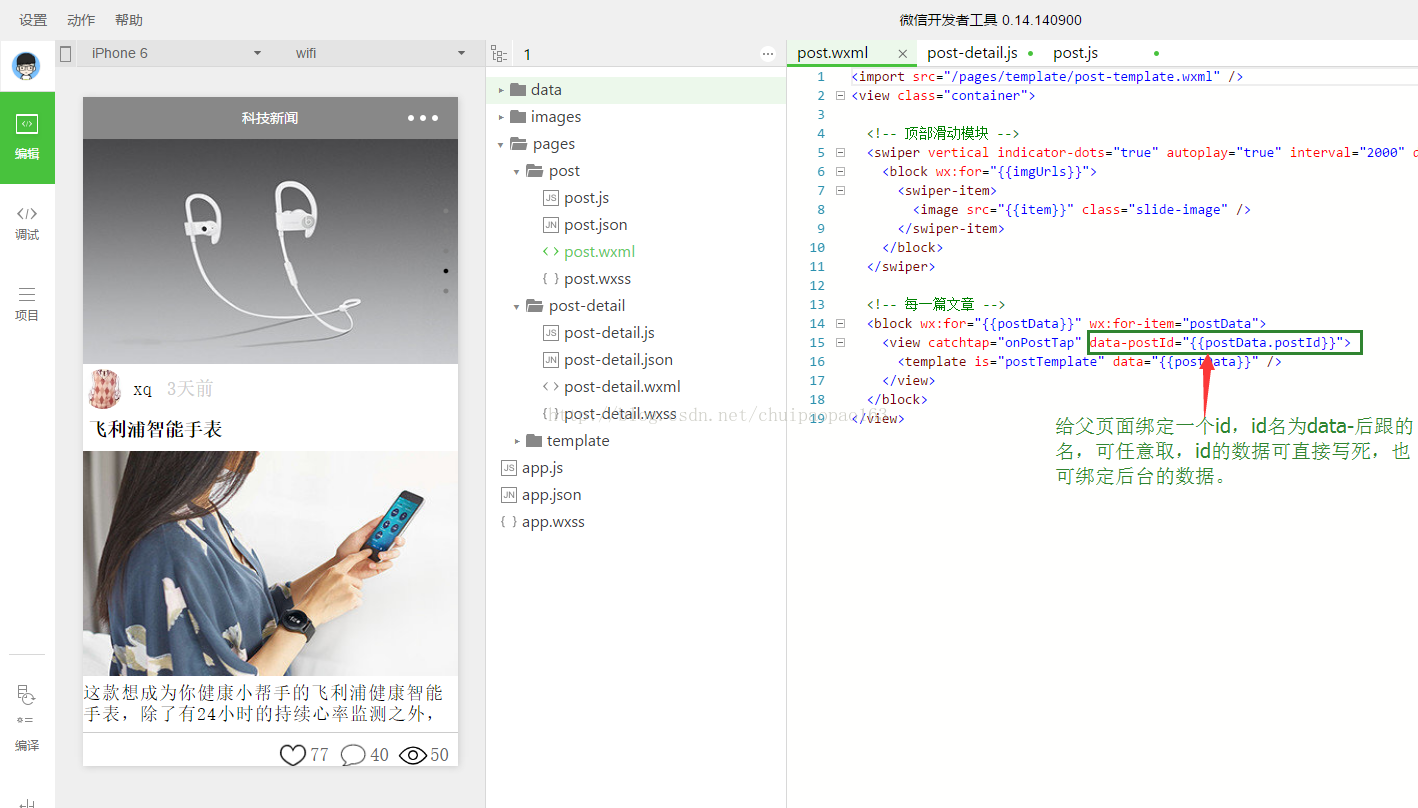Click the JN icon beside app.json
The width and height of the screenshot is (1418, 808).
coord(509,495)
